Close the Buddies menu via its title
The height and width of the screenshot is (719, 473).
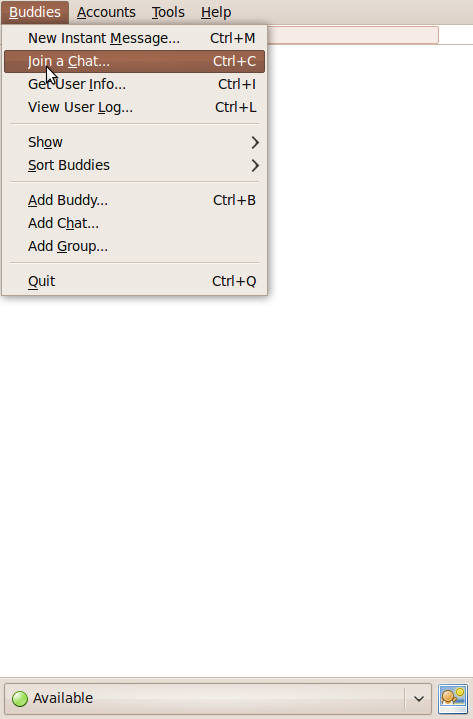pos(35,12)
